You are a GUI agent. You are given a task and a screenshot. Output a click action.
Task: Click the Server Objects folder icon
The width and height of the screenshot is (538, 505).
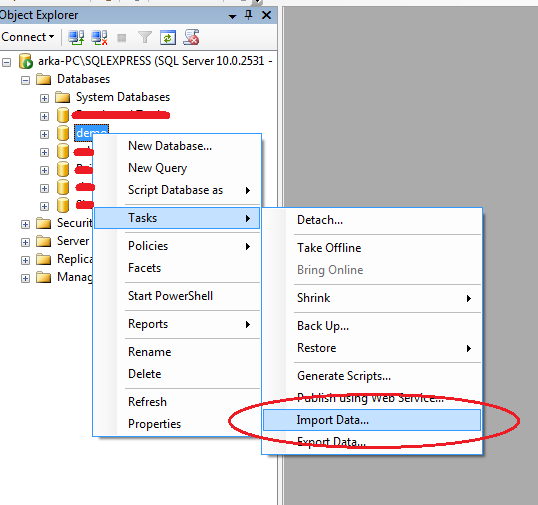click(44, 241)
